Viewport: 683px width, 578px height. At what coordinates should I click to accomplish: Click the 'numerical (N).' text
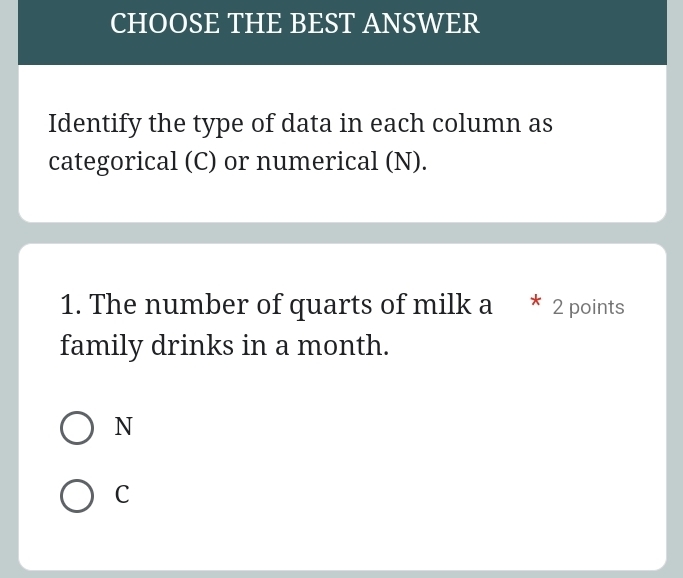(341, 162)
